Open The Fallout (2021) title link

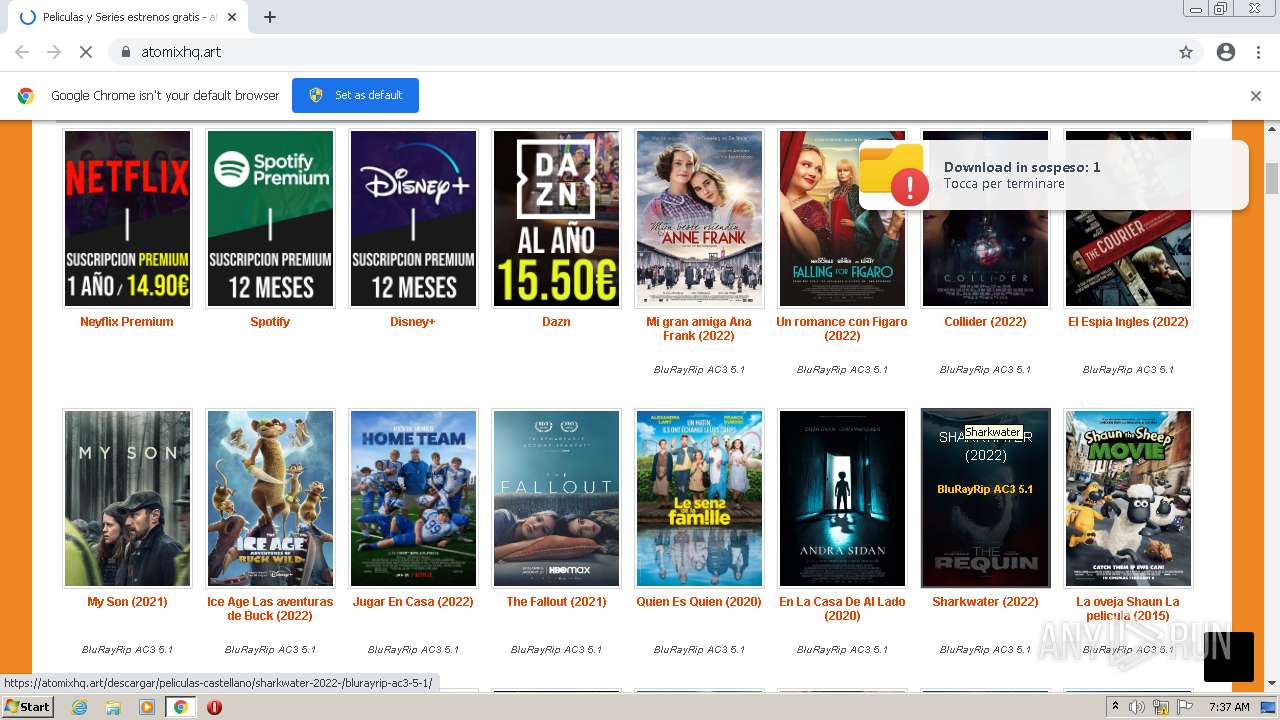pos(556,602)
